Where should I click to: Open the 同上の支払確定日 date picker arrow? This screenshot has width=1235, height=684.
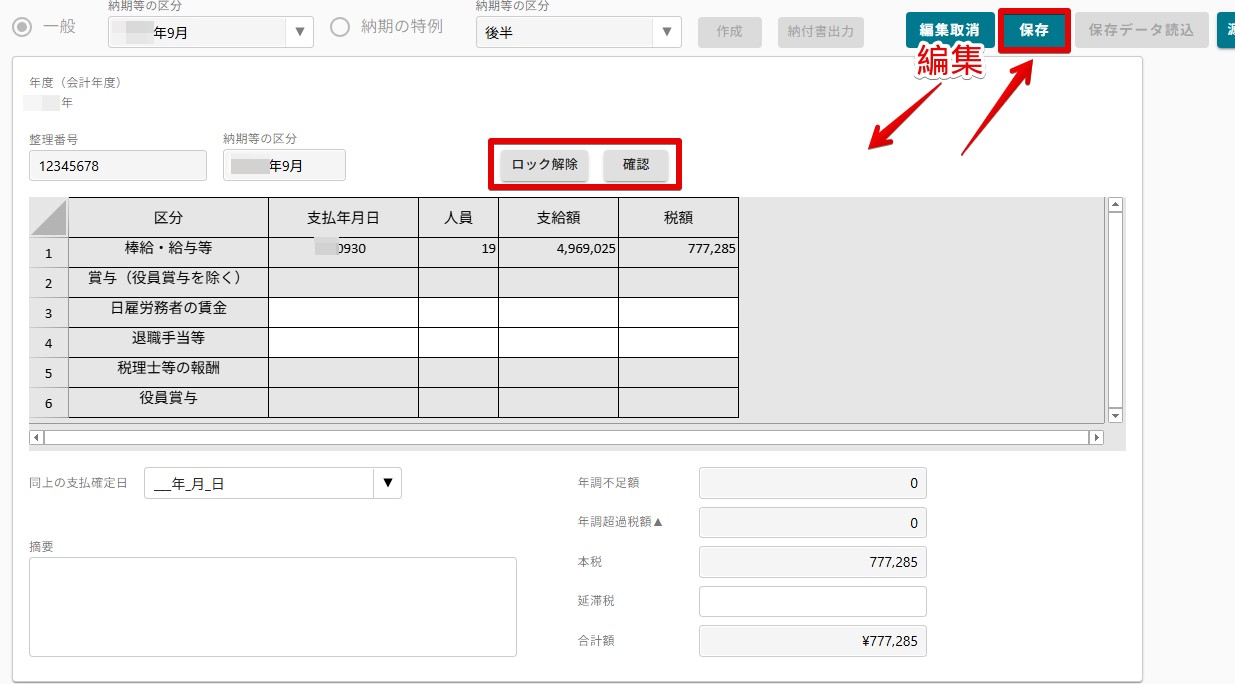(388, 484)
